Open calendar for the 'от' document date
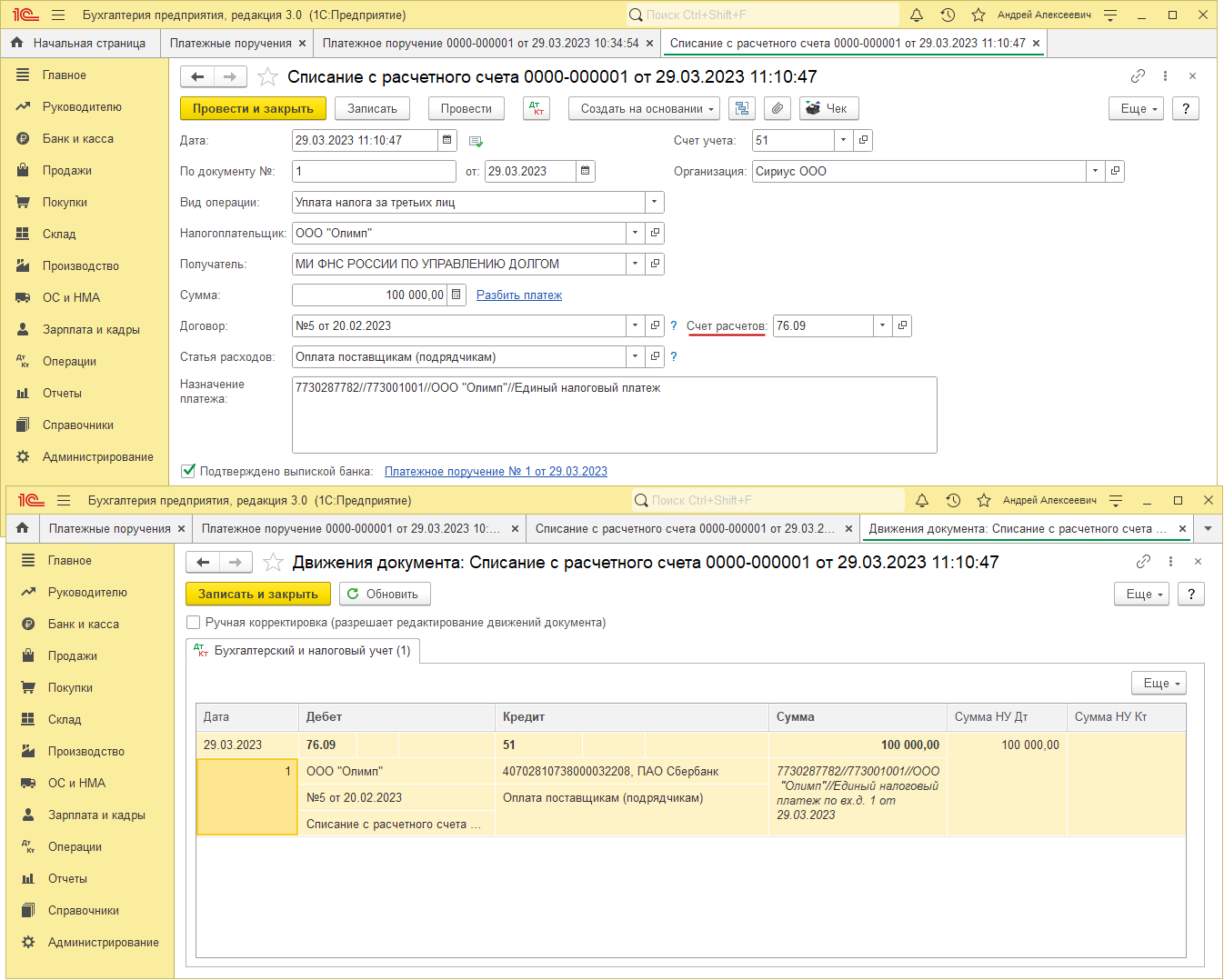Image resolution: width=1224 pixels, height=980 pixels. [x=585, y=171]
